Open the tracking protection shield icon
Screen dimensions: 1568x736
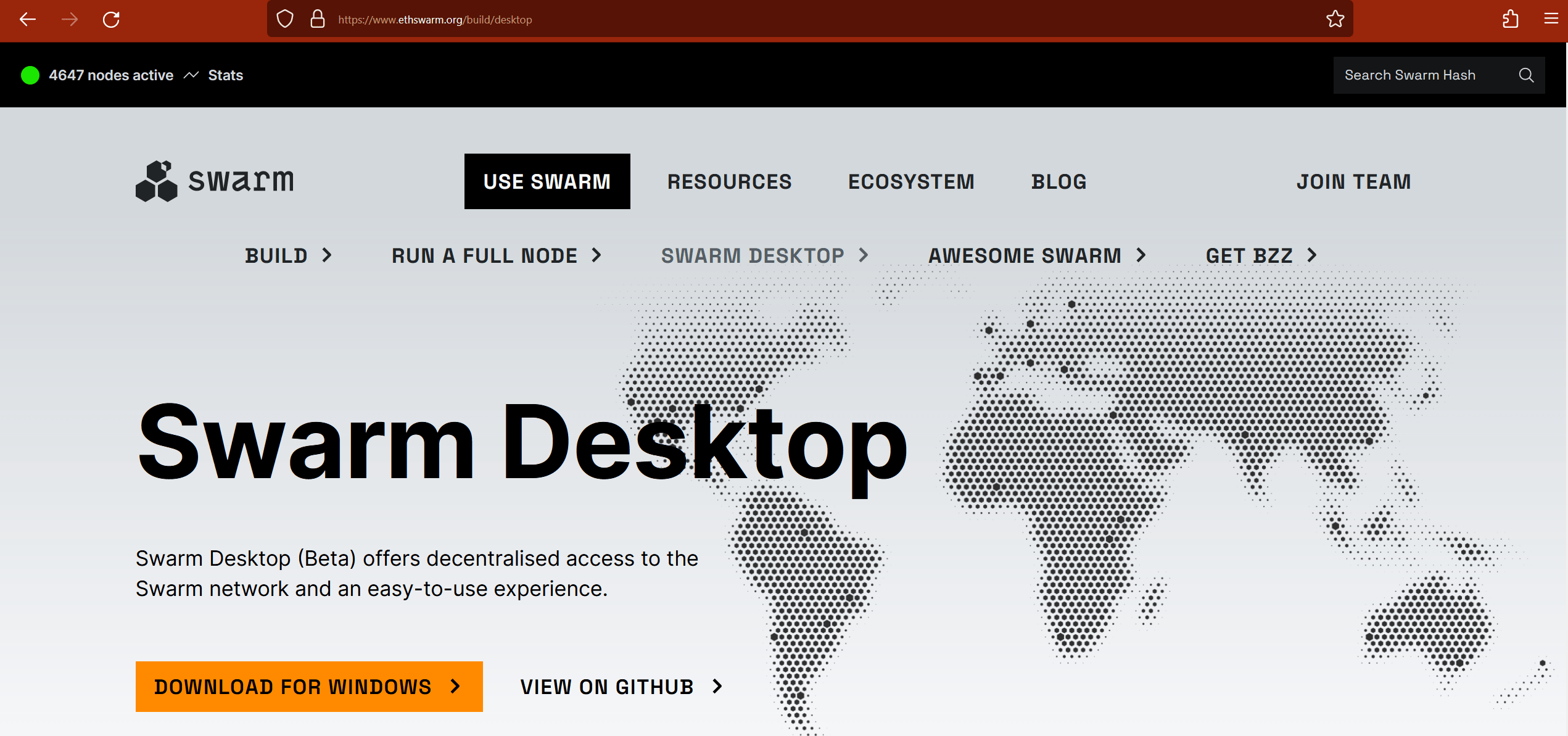tap(285, 19)
